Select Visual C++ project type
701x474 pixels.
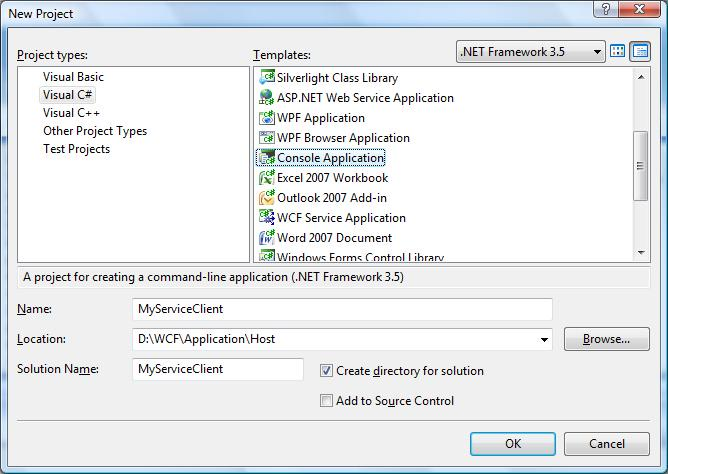72,113
